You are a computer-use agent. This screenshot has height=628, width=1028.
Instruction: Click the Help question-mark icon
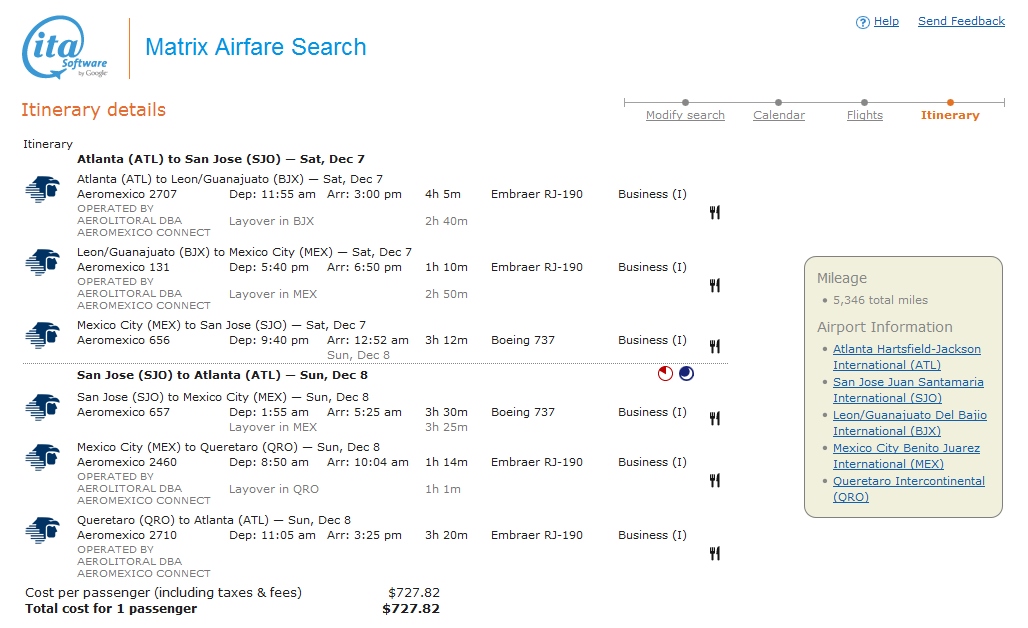(862, 21)
